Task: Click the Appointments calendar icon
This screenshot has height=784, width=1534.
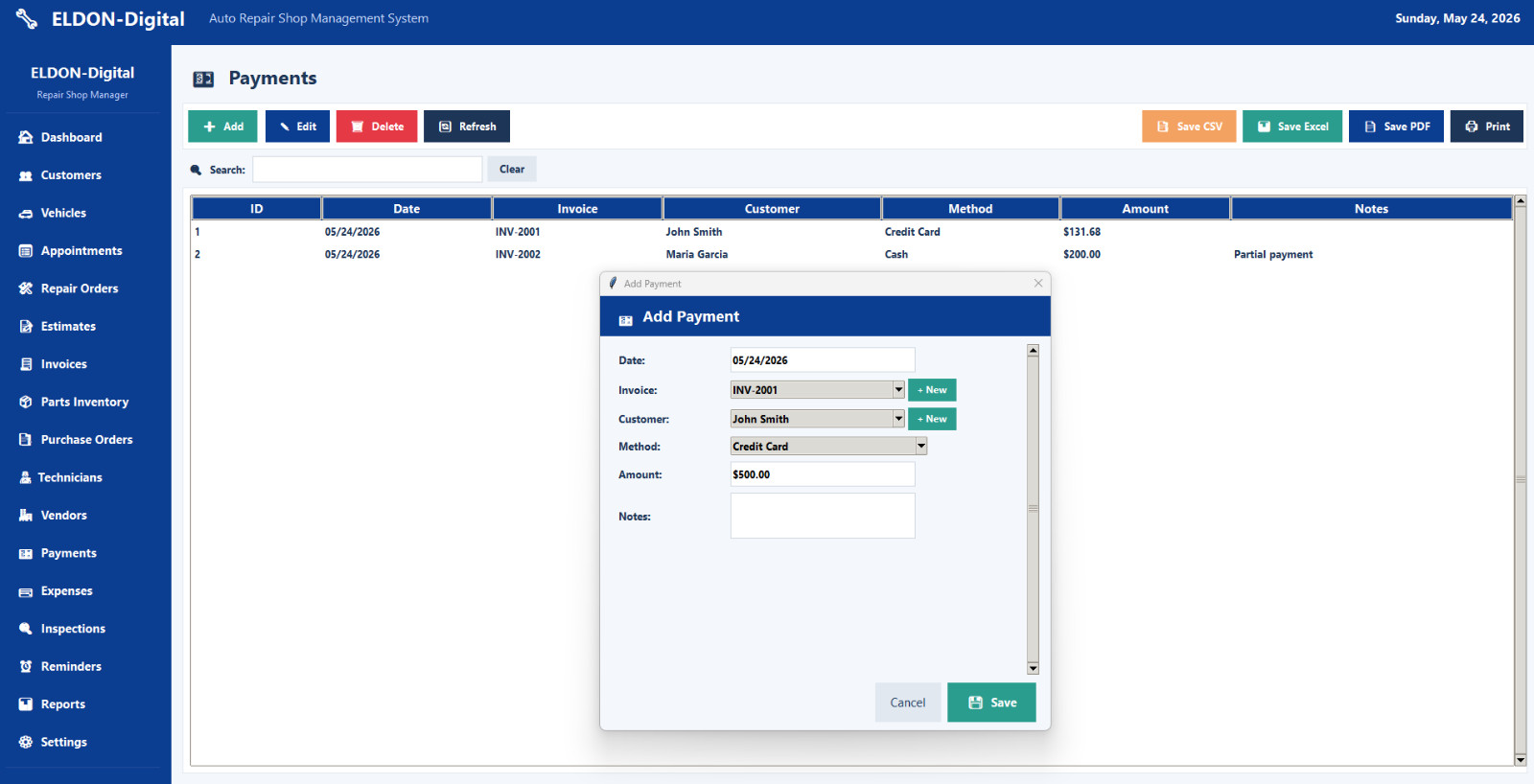Action: coord(26,251)
